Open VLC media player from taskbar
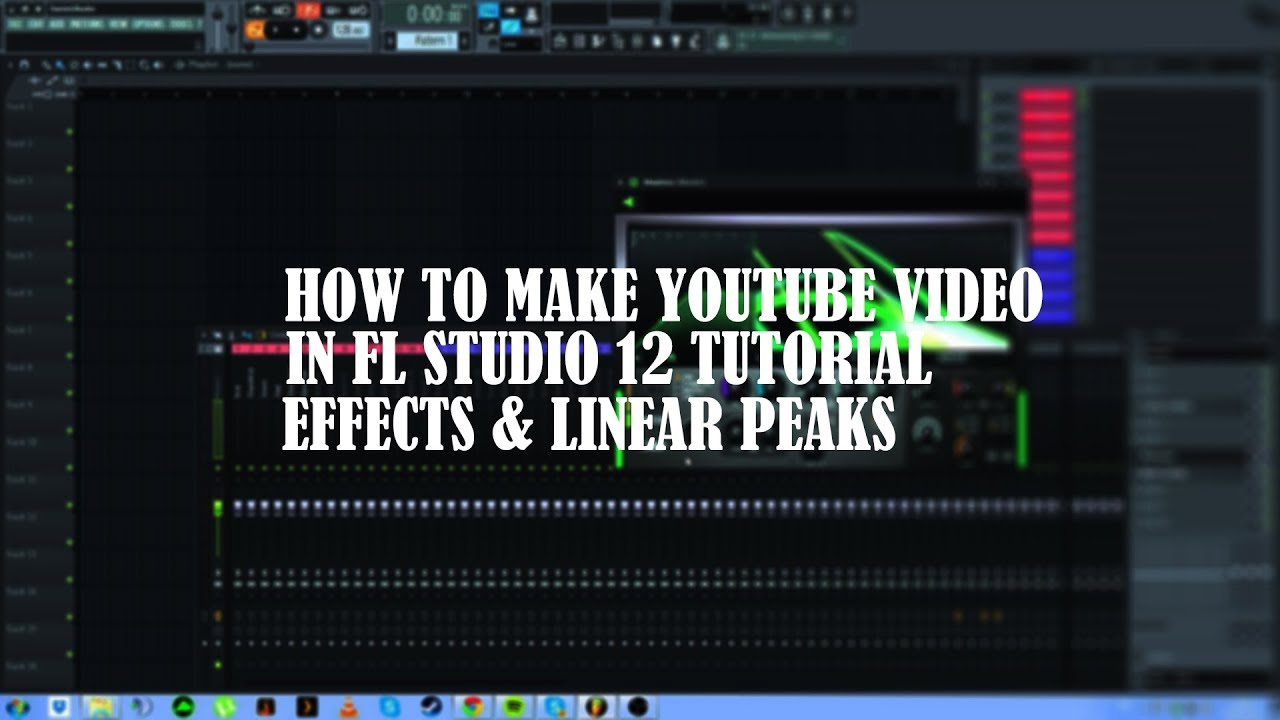The width and height of the screenshot is (1280, 720). tap(348, 707)
